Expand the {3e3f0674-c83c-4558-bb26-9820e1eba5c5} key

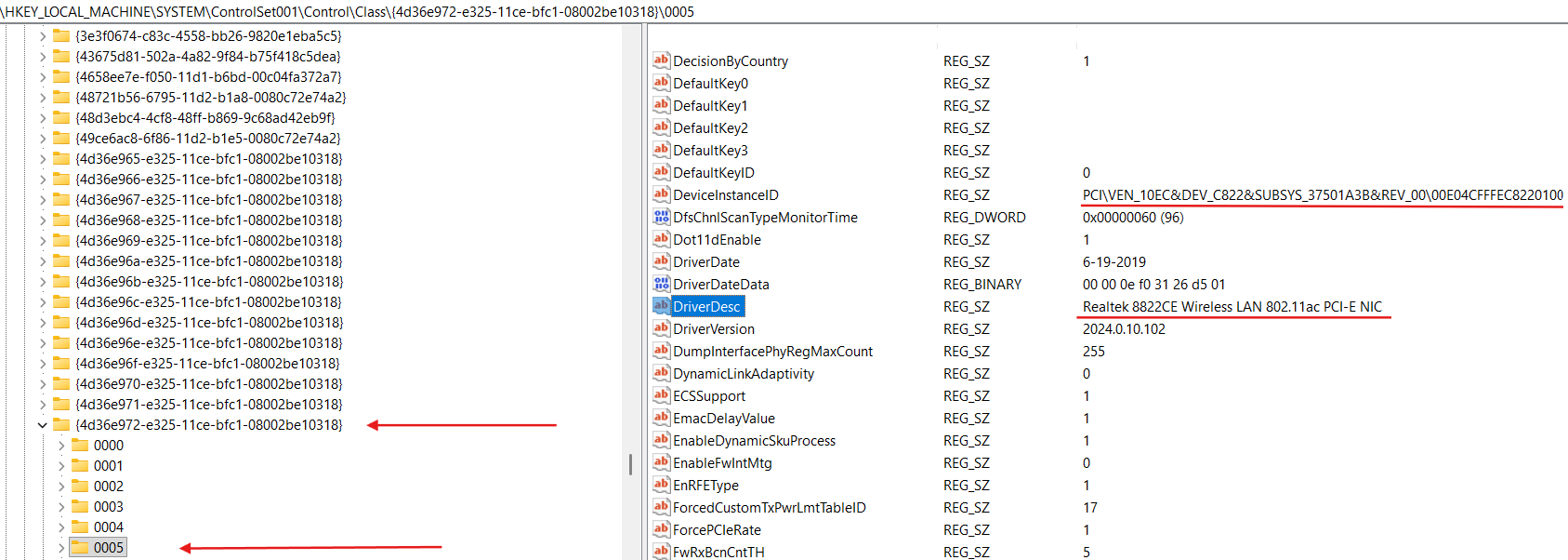pyautogui.click(x=43, y=36)
